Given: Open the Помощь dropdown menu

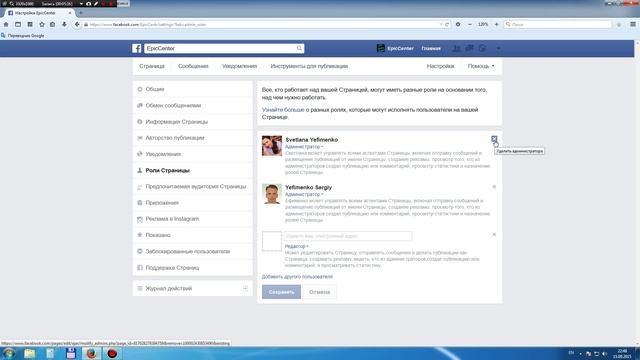Looking at the screenshot, I should (x=481, y=66).
